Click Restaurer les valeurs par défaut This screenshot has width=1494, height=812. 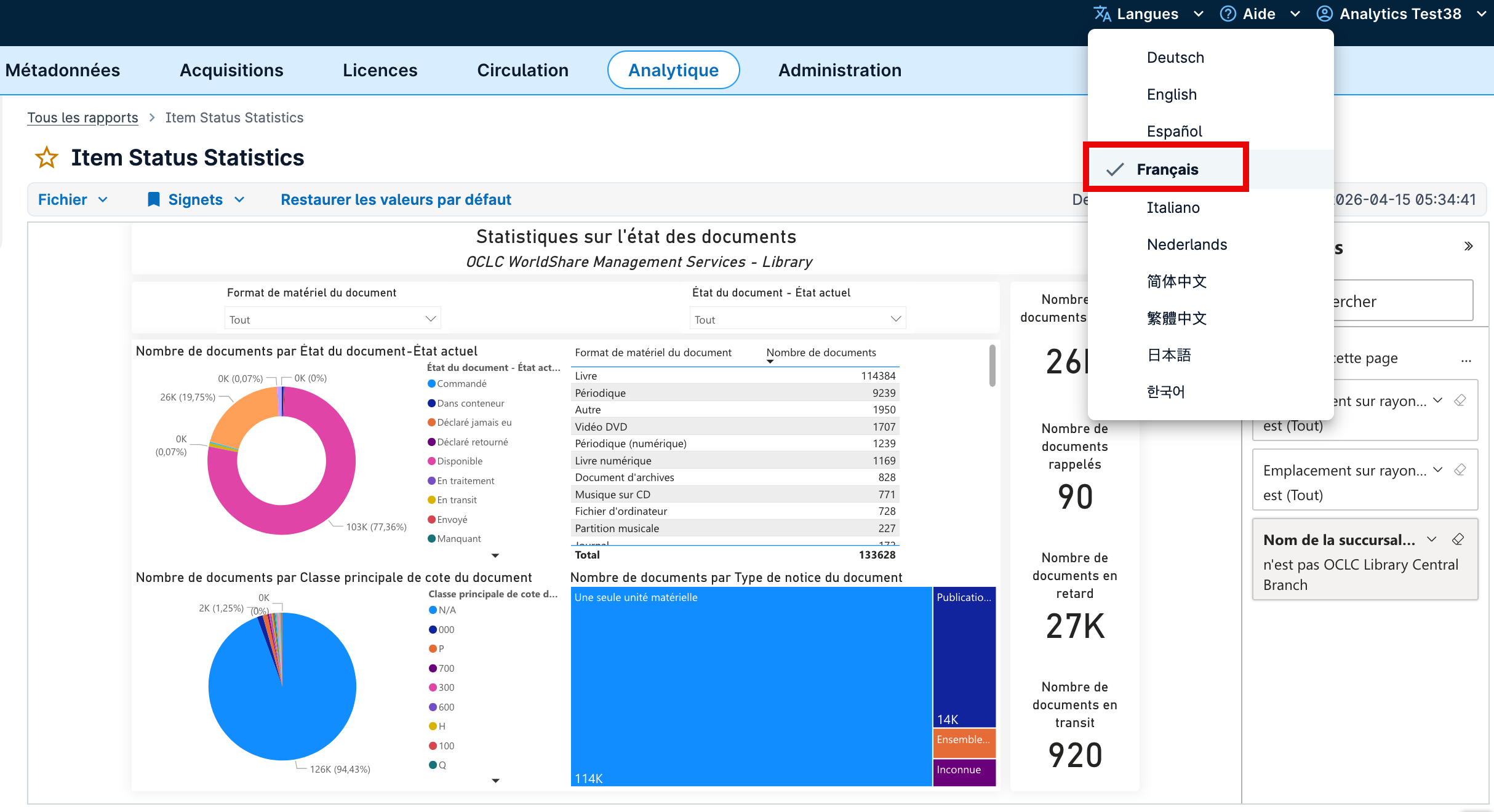396,199
